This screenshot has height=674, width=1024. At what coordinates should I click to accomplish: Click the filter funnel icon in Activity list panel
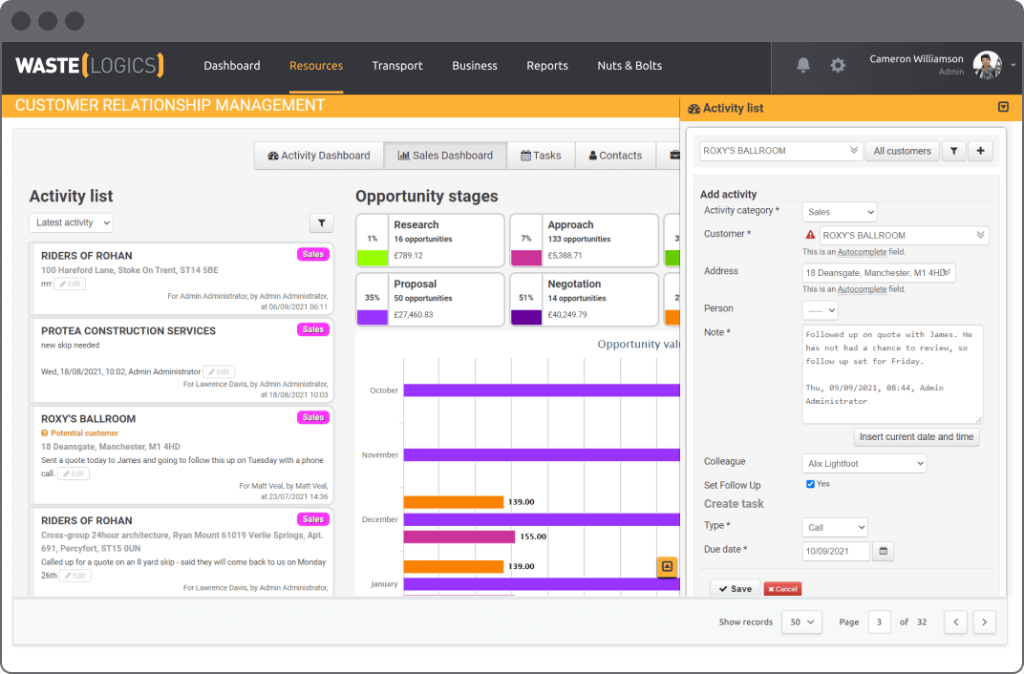[953, 150]
